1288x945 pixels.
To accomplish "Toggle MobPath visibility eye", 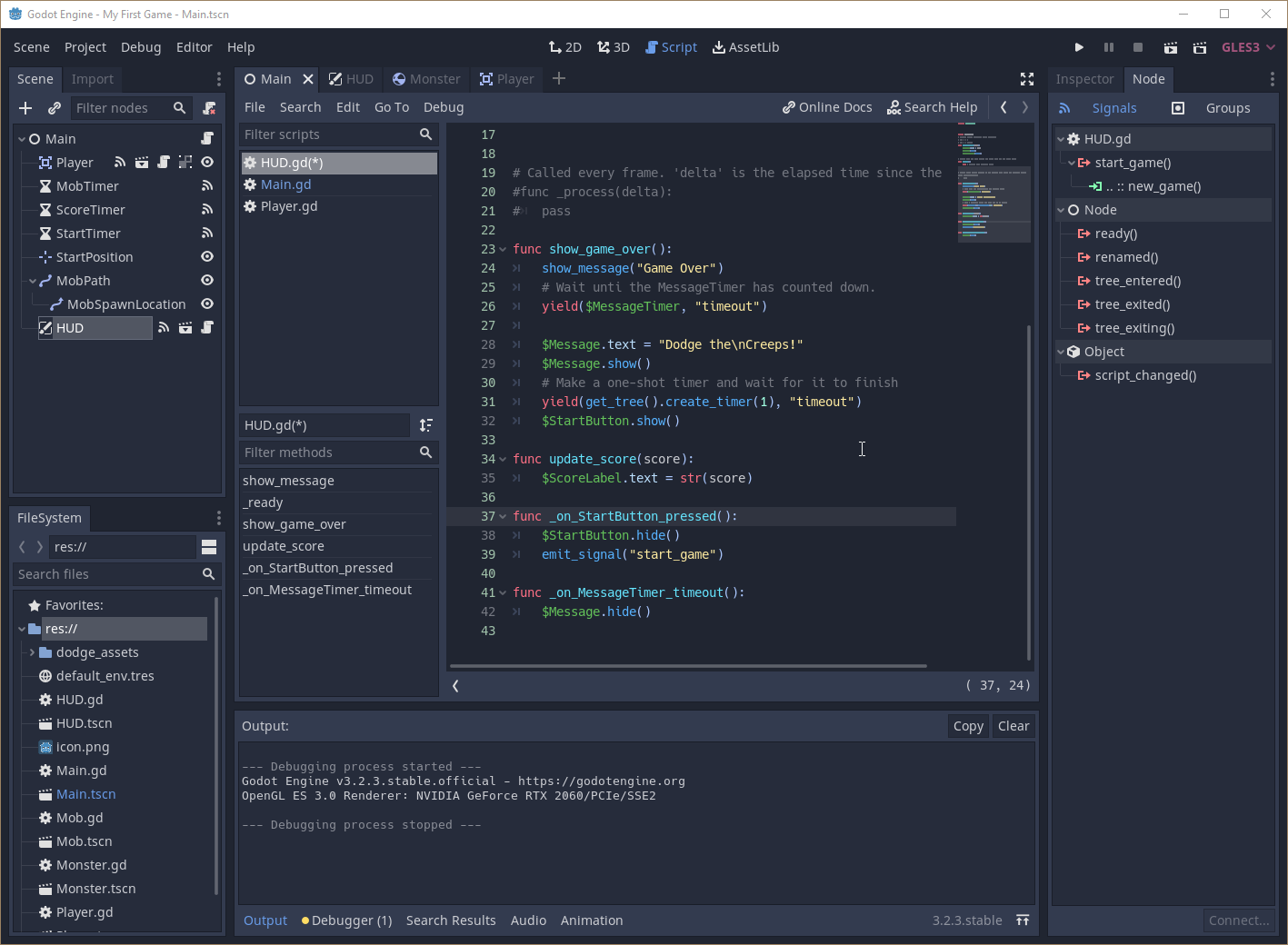I will coord(207,281).
